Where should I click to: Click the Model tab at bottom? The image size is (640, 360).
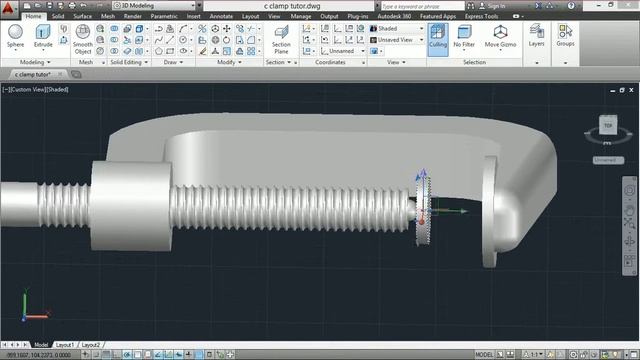(41, 345)
